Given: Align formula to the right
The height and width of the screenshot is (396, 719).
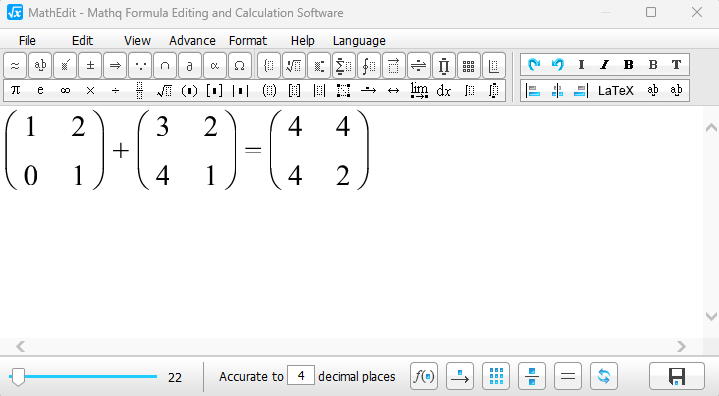Looking at the screenshot, I should [581, 90].
